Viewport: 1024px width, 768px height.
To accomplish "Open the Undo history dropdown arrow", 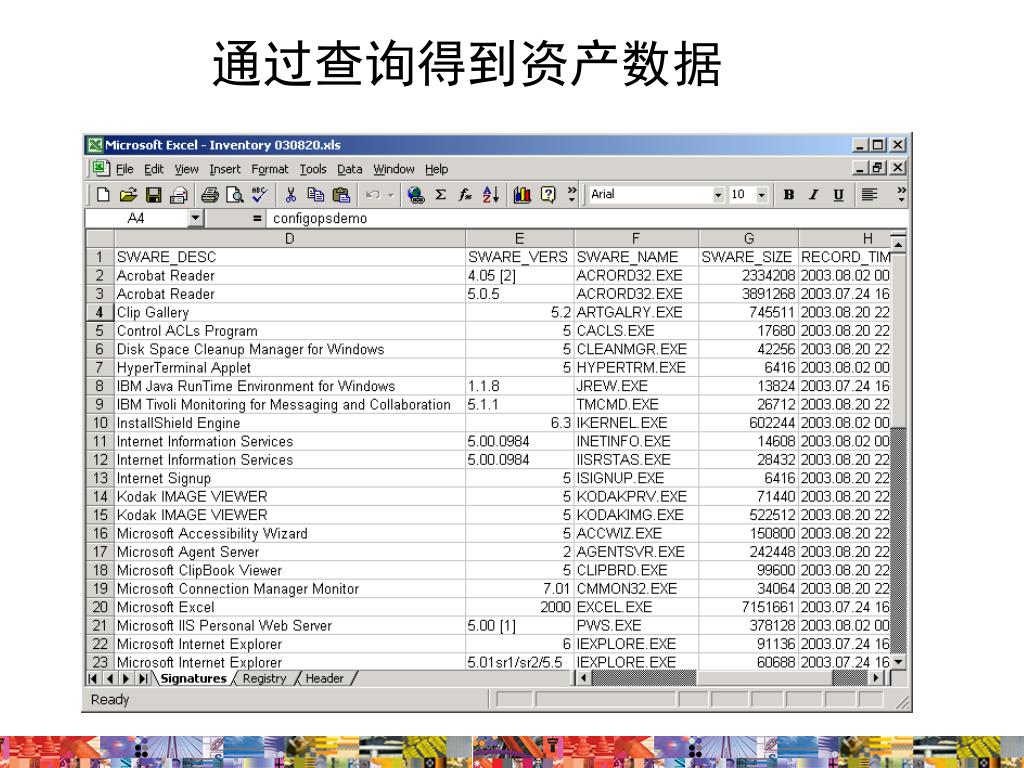I will tap(391, 195).
